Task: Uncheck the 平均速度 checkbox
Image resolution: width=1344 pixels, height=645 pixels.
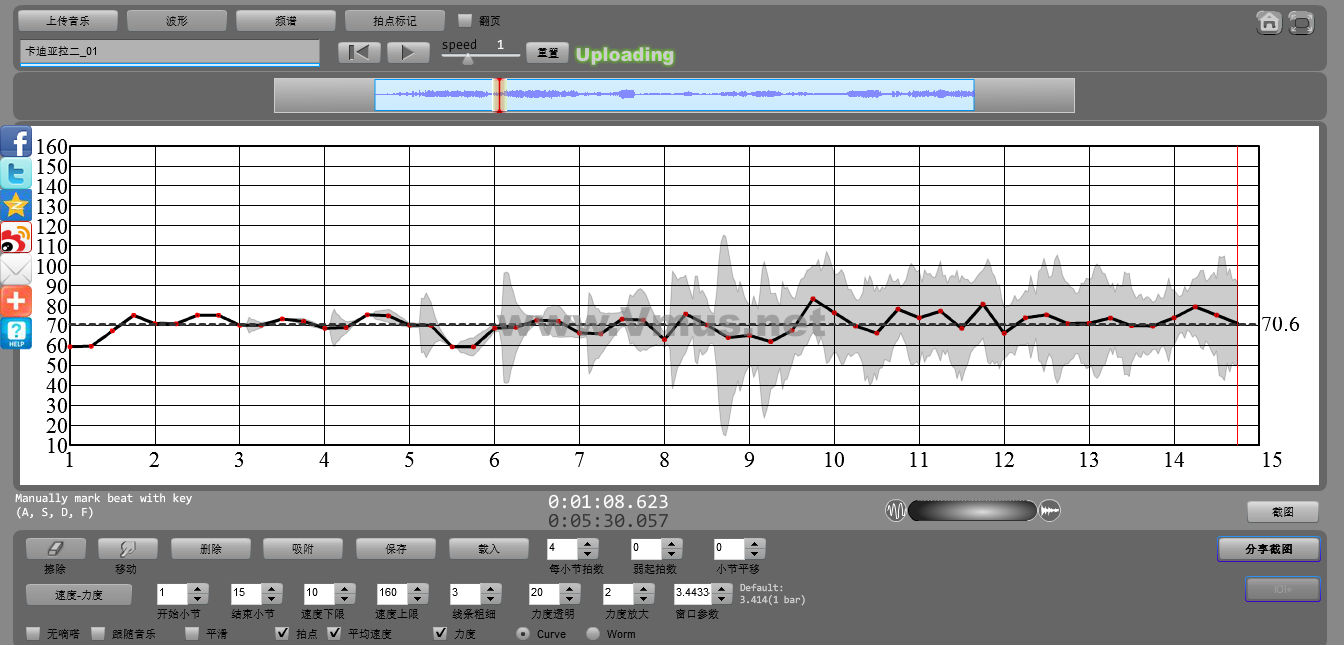Action: coord(335,633)
